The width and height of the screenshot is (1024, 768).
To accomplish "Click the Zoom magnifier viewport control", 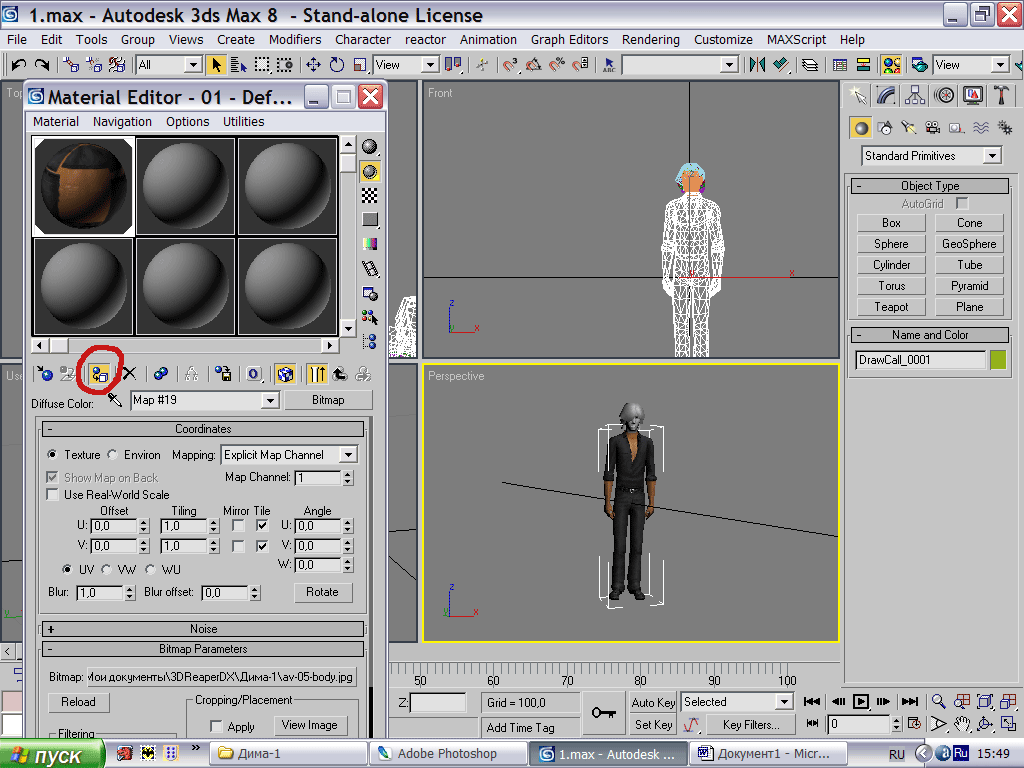I will (x=938, y=701).
